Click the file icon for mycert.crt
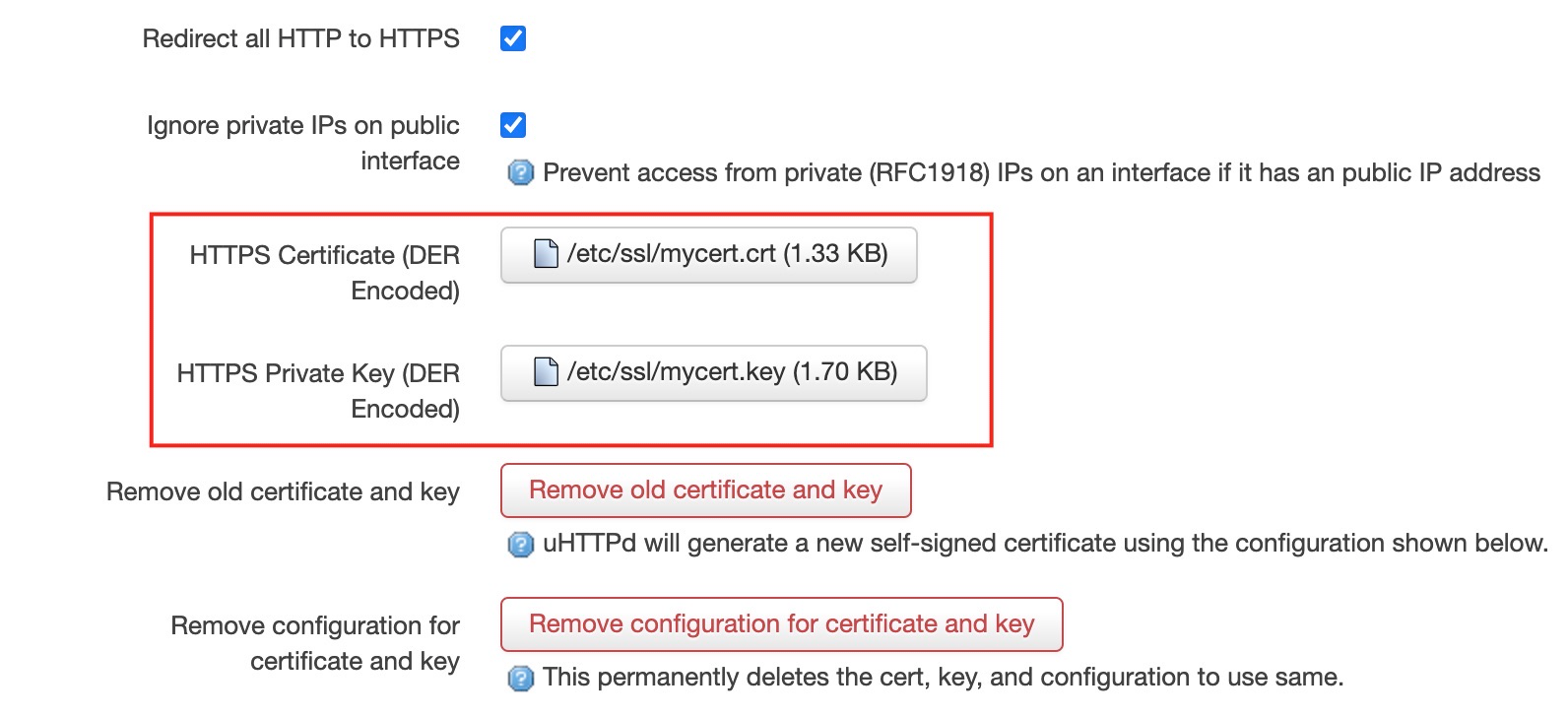The image size is (1568, 717). click(546, 254)
